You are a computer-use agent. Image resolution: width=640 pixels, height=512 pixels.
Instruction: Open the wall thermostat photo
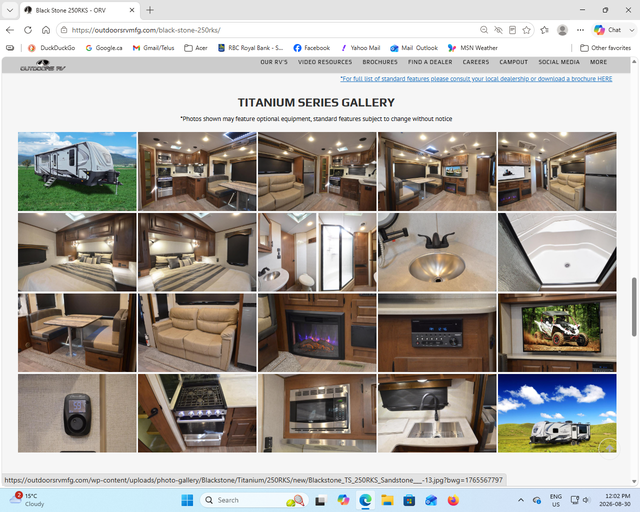(77, 413)
